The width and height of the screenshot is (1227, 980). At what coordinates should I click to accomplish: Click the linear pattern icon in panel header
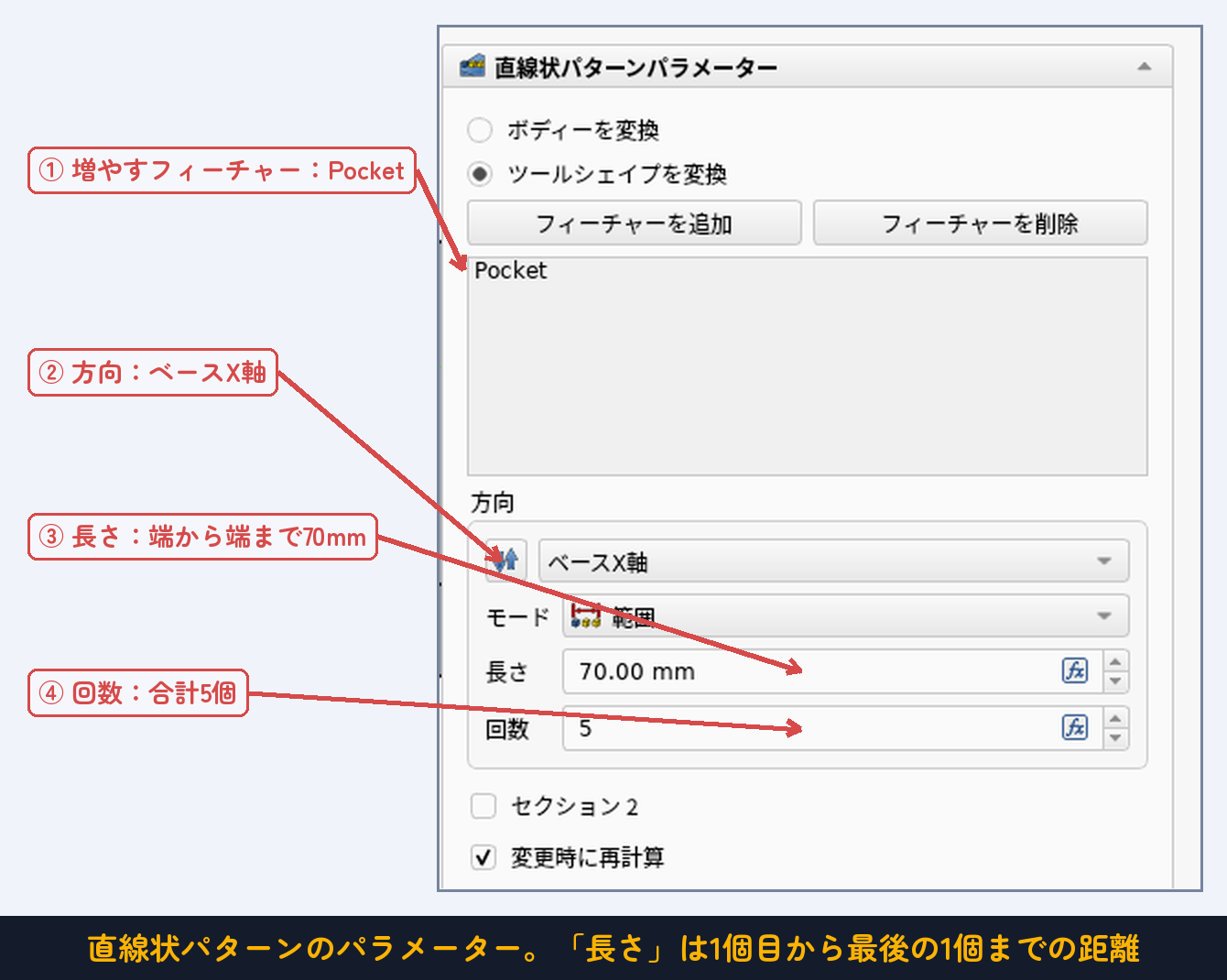tap(472, 66)
